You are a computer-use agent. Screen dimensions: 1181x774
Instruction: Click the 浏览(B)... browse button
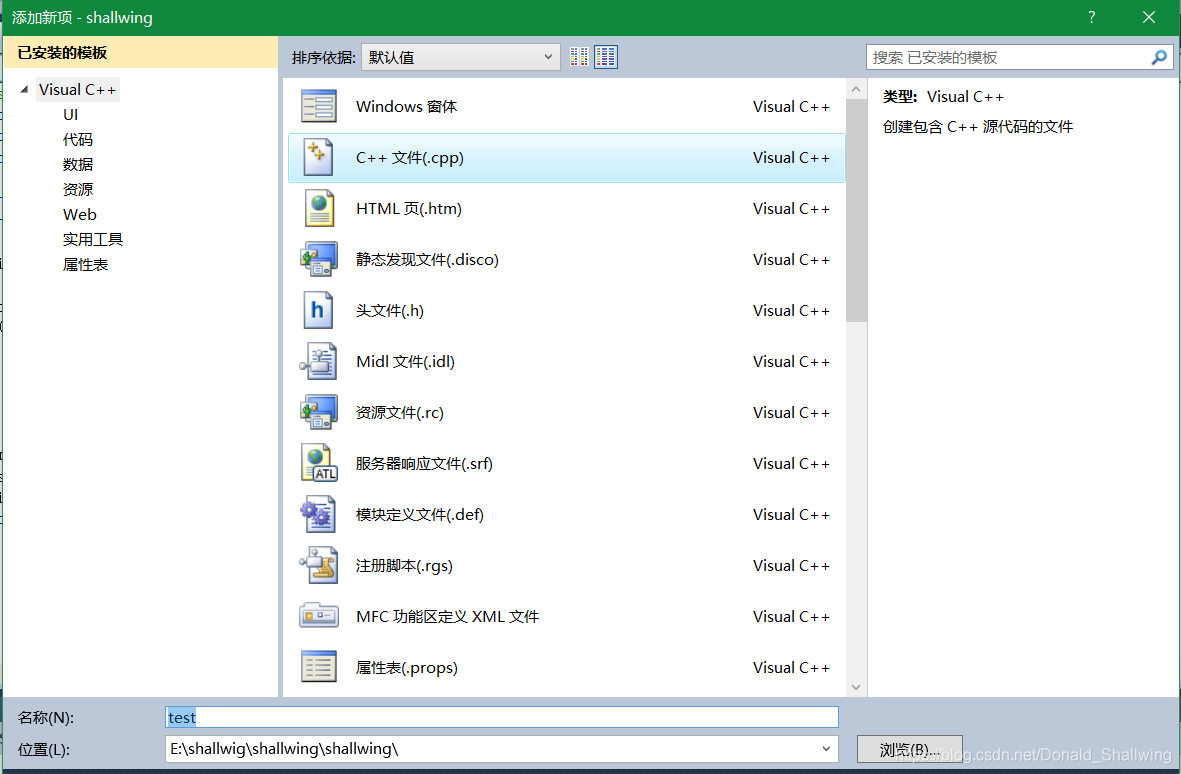pyautogui.click(x=910, y=750)
